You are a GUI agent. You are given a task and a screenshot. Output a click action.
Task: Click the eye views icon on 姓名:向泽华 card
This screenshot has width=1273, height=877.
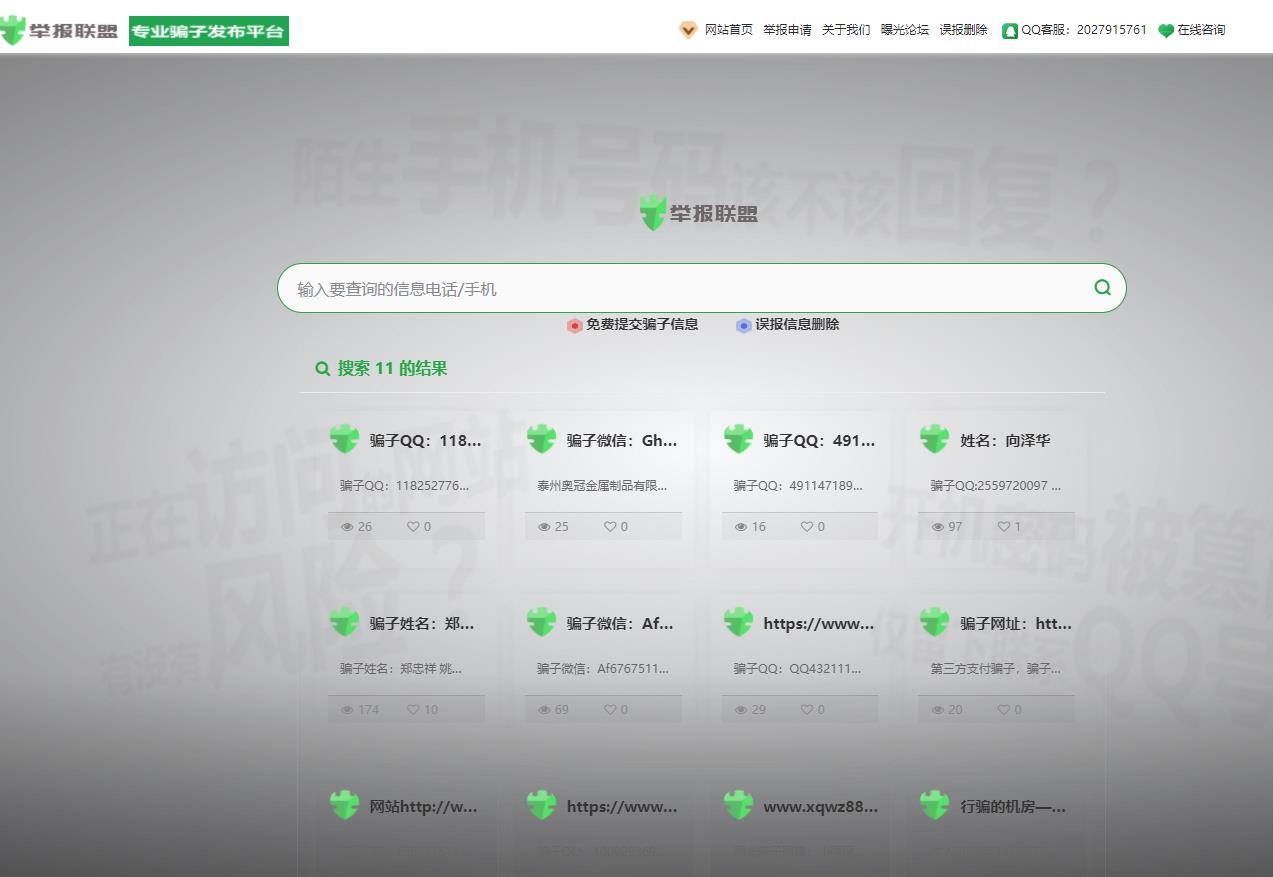tap(938, 526)
